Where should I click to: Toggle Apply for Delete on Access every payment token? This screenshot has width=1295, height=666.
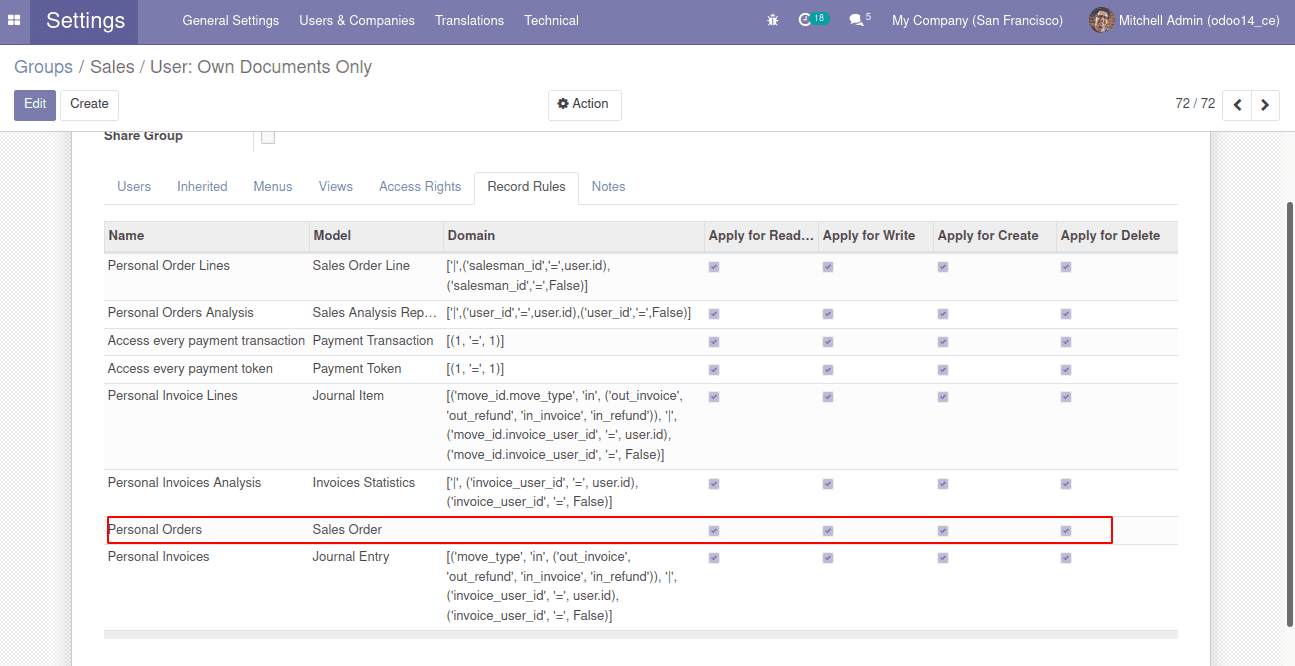click(x=1066, y=370)
